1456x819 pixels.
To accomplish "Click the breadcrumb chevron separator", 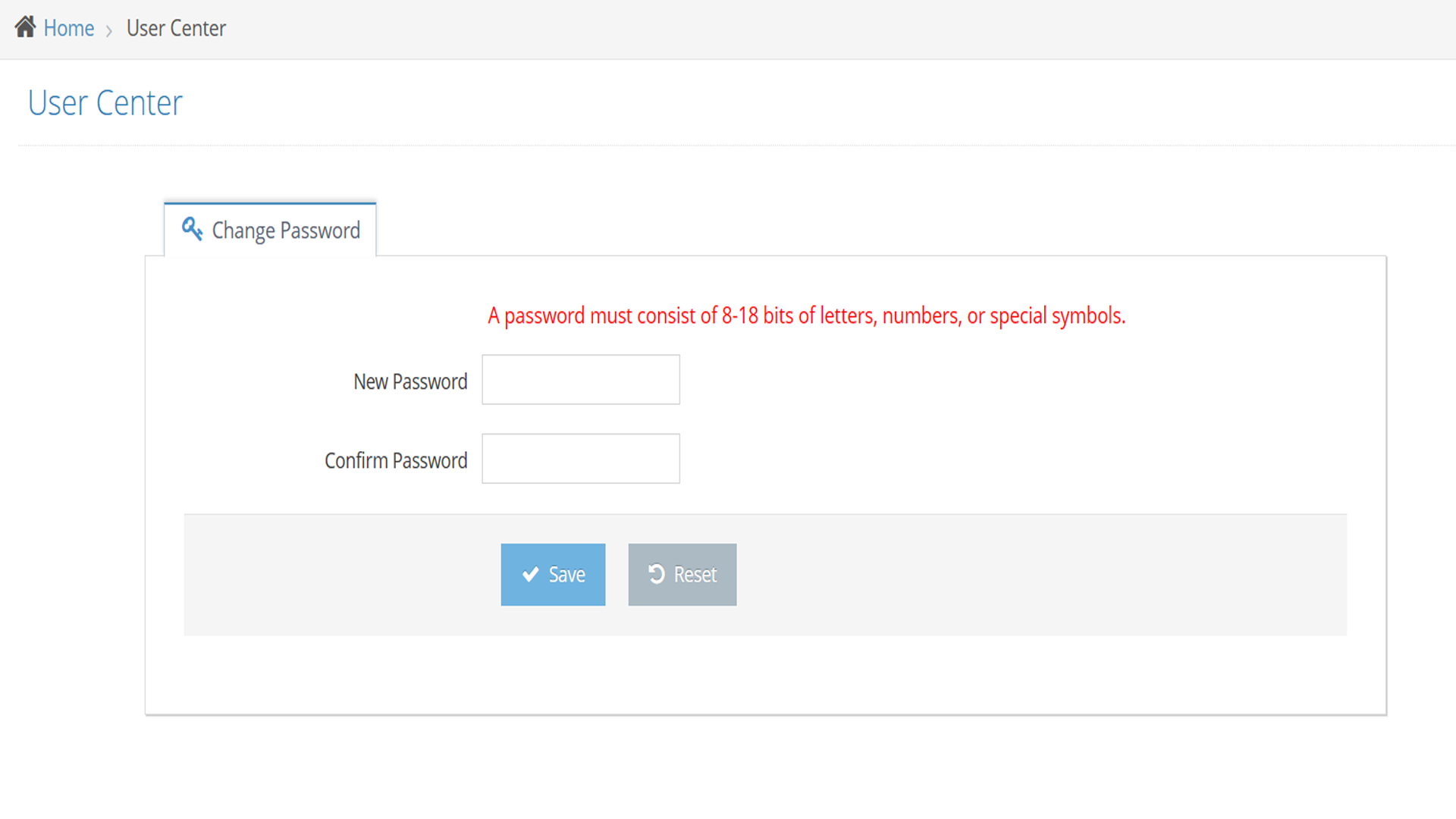I will [x=109, y=30].
